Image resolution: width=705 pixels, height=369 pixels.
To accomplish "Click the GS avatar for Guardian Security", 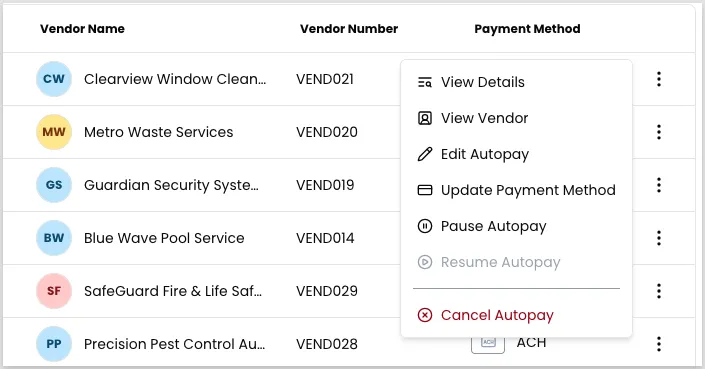I will point(54,185).
